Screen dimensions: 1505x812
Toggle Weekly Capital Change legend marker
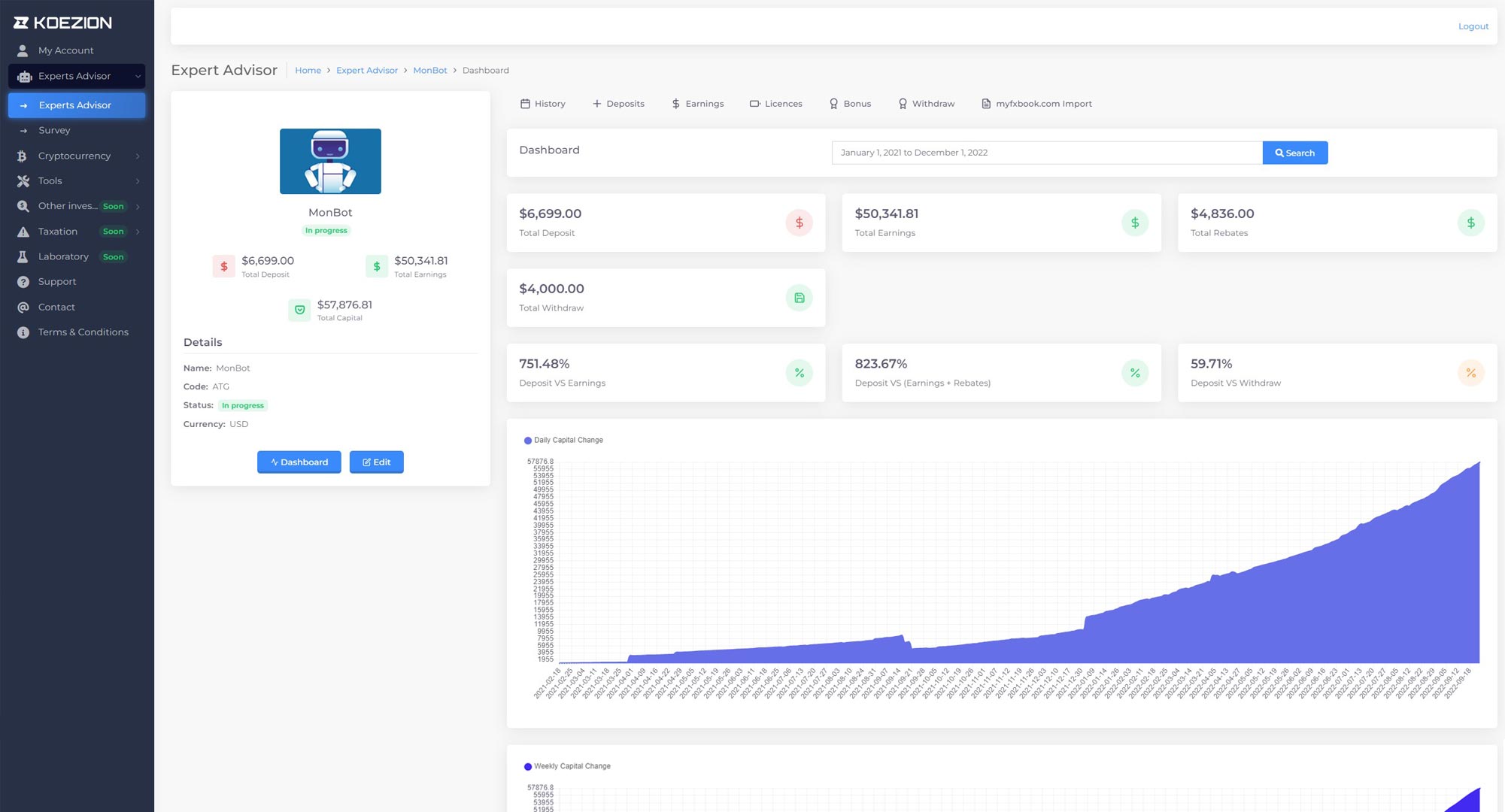tap(527, 767)
